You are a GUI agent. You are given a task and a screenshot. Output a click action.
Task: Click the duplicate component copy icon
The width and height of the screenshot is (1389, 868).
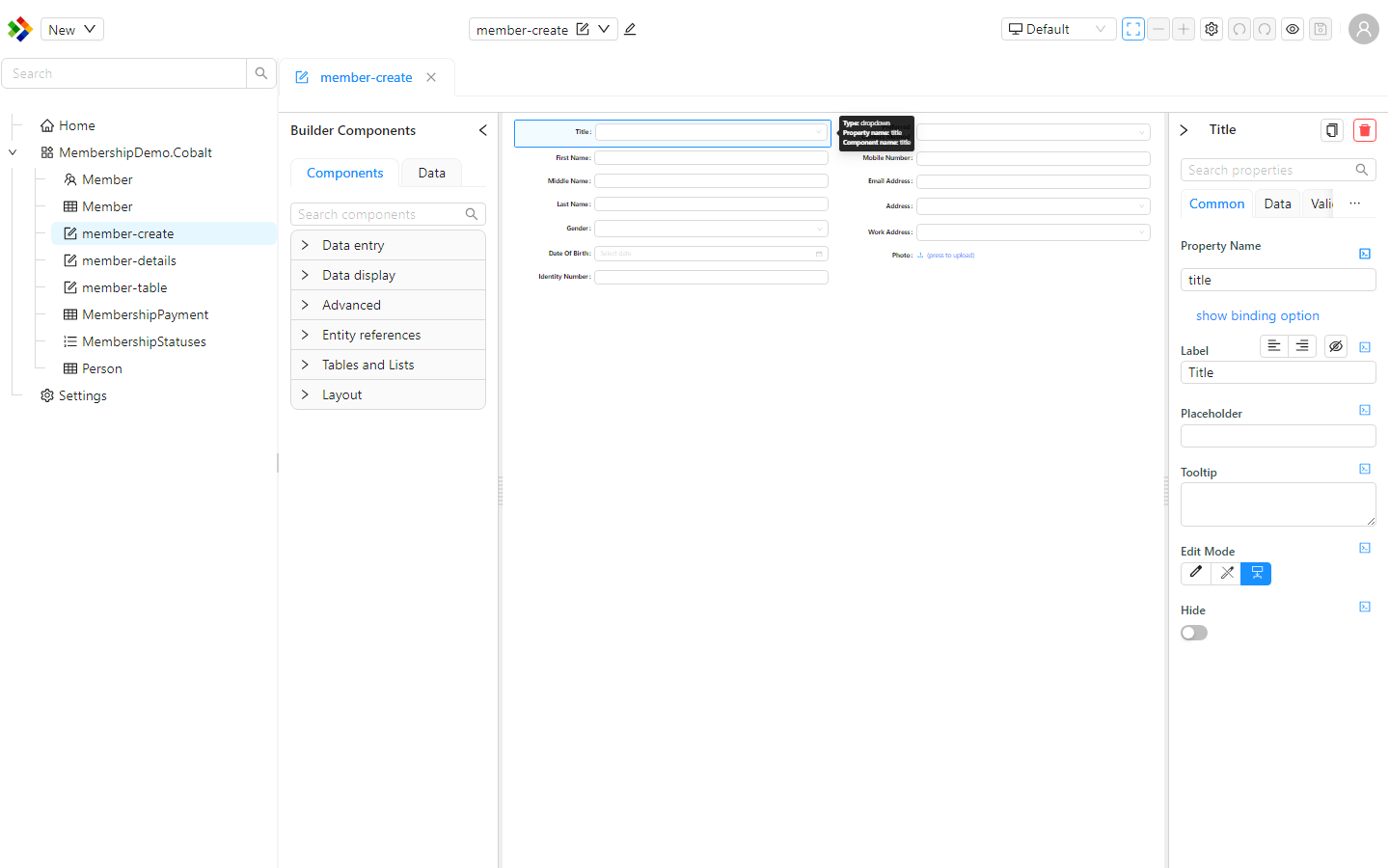click(x=1332, y=130)
